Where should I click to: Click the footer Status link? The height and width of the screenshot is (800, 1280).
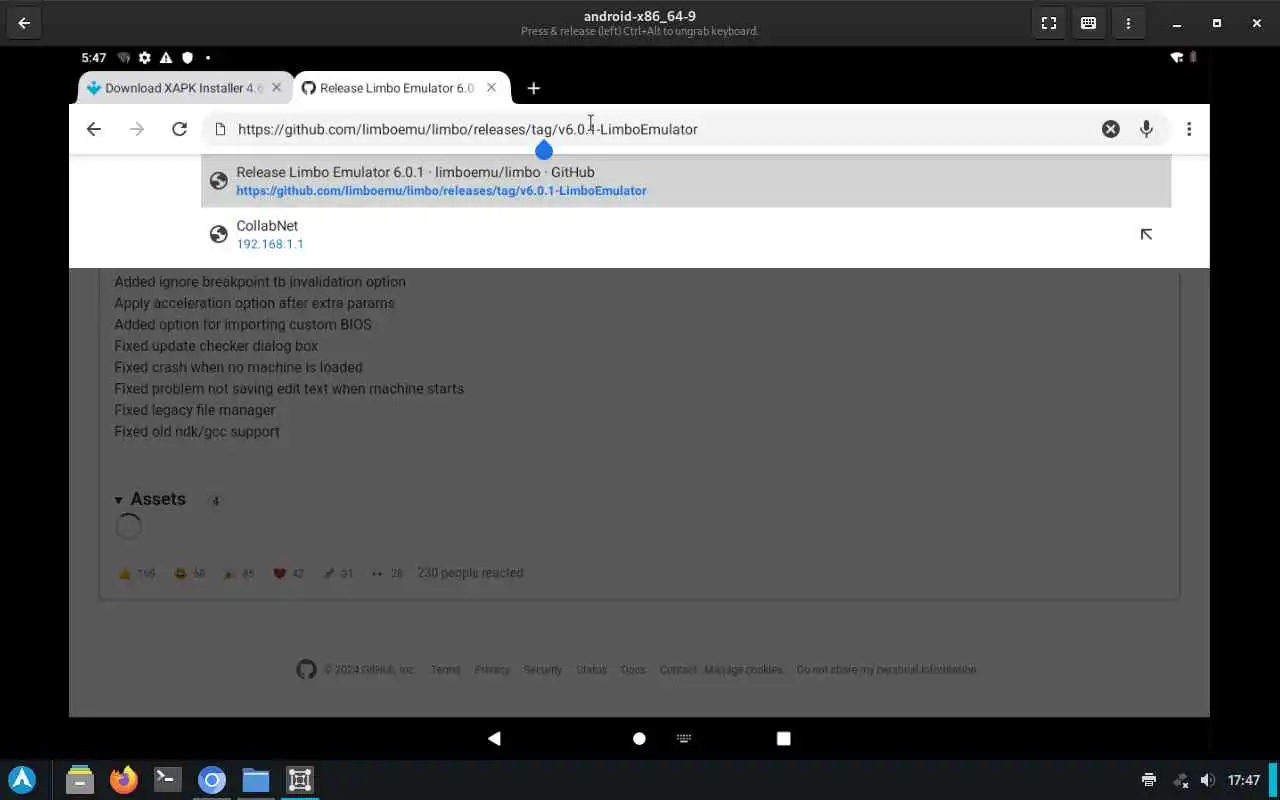click(592, 670)
